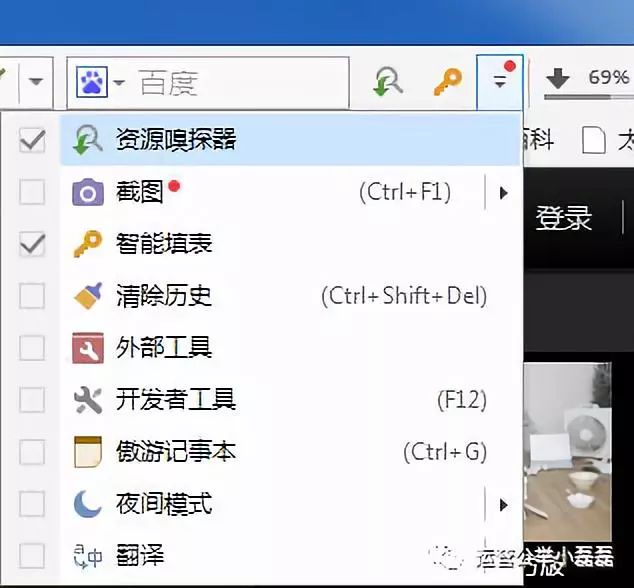Click the brush icon beside 清除历史
Image resolution: width=634 pixels, height=588 pixels.
[x=88, y=296]
